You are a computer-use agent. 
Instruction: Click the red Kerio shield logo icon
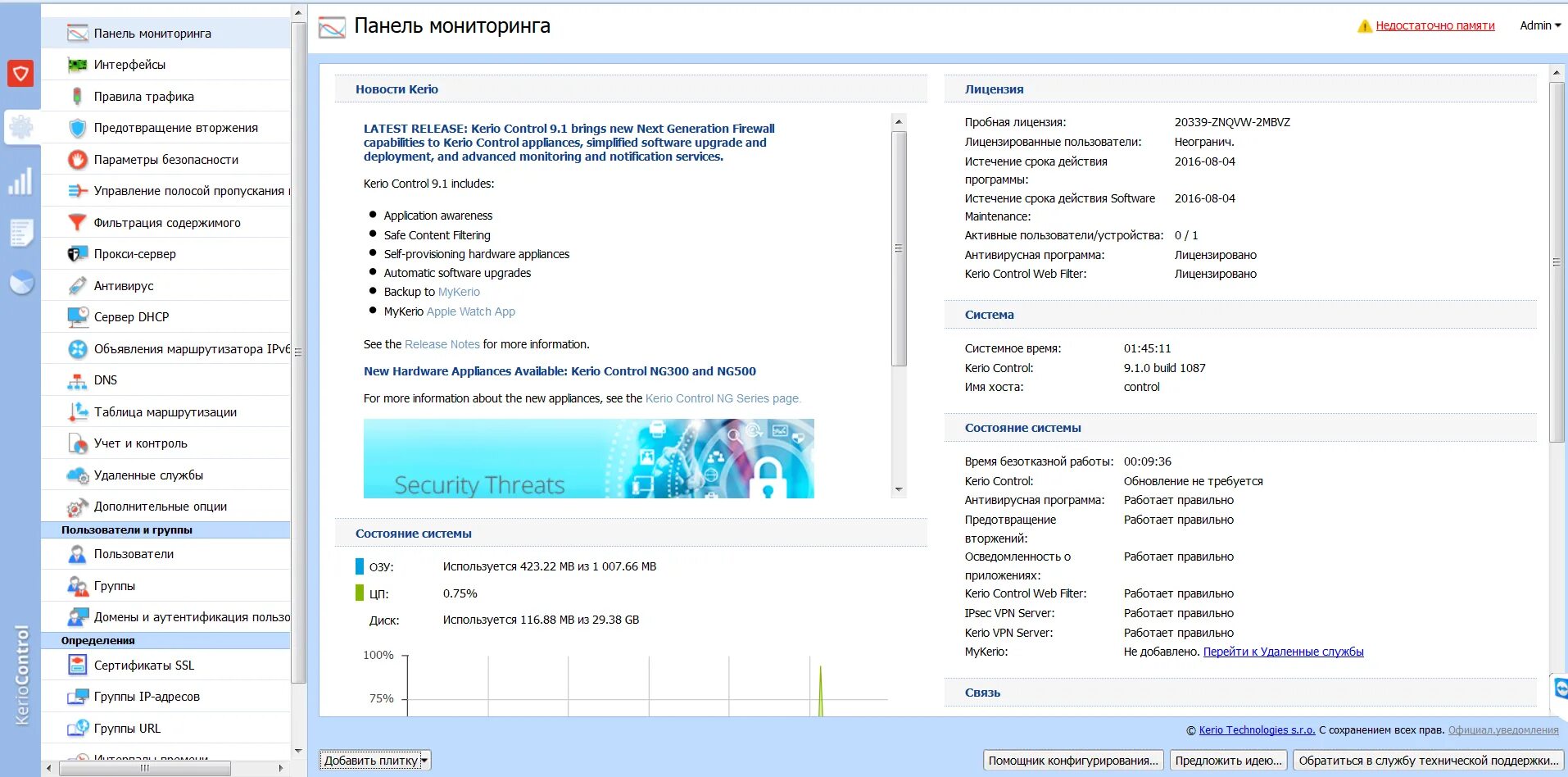20,74
